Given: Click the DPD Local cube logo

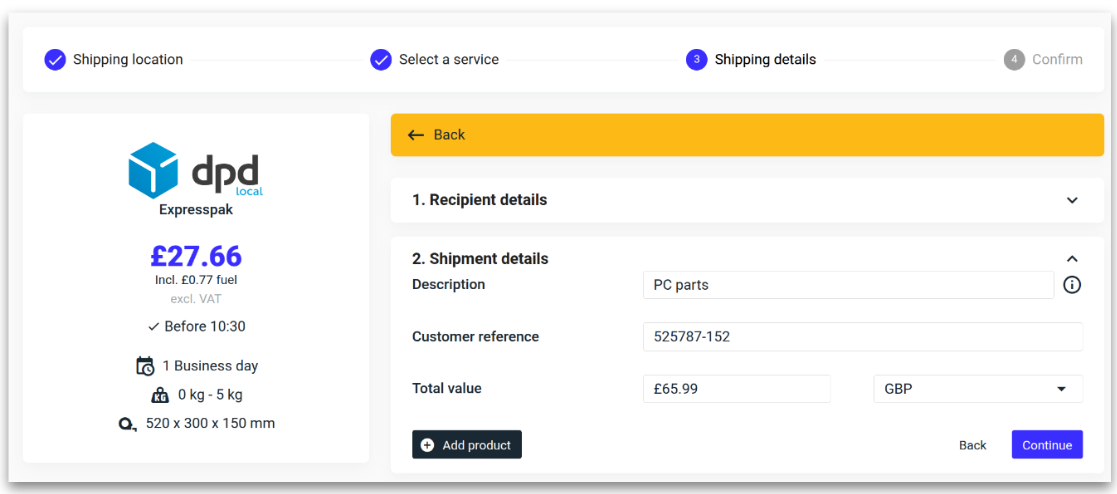Looking at the screenshot, I should pyautogui.click(x=153, y=170).
